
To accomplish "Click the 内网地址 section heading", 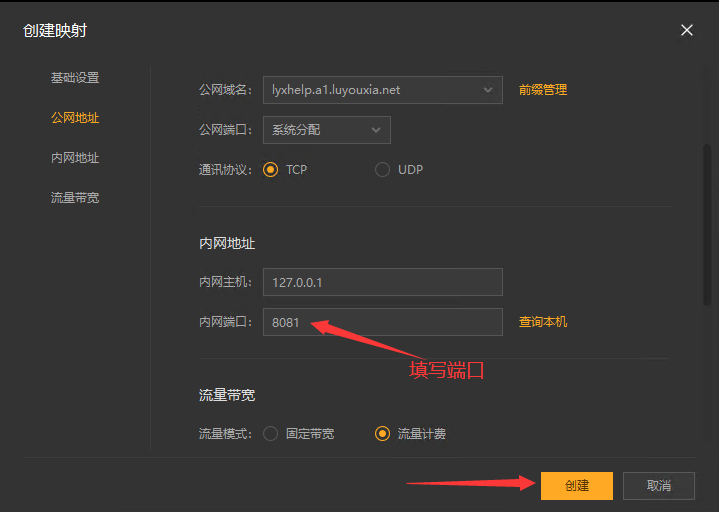I will click(x=227, y=243).
